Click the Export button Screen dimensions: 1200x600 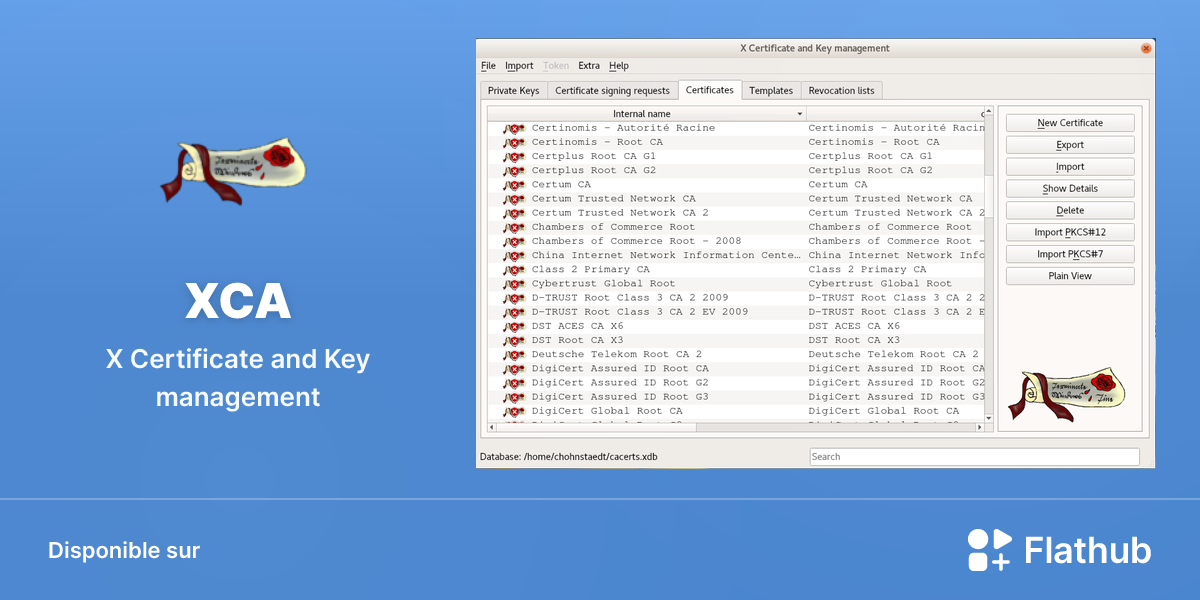[1070, 145]
